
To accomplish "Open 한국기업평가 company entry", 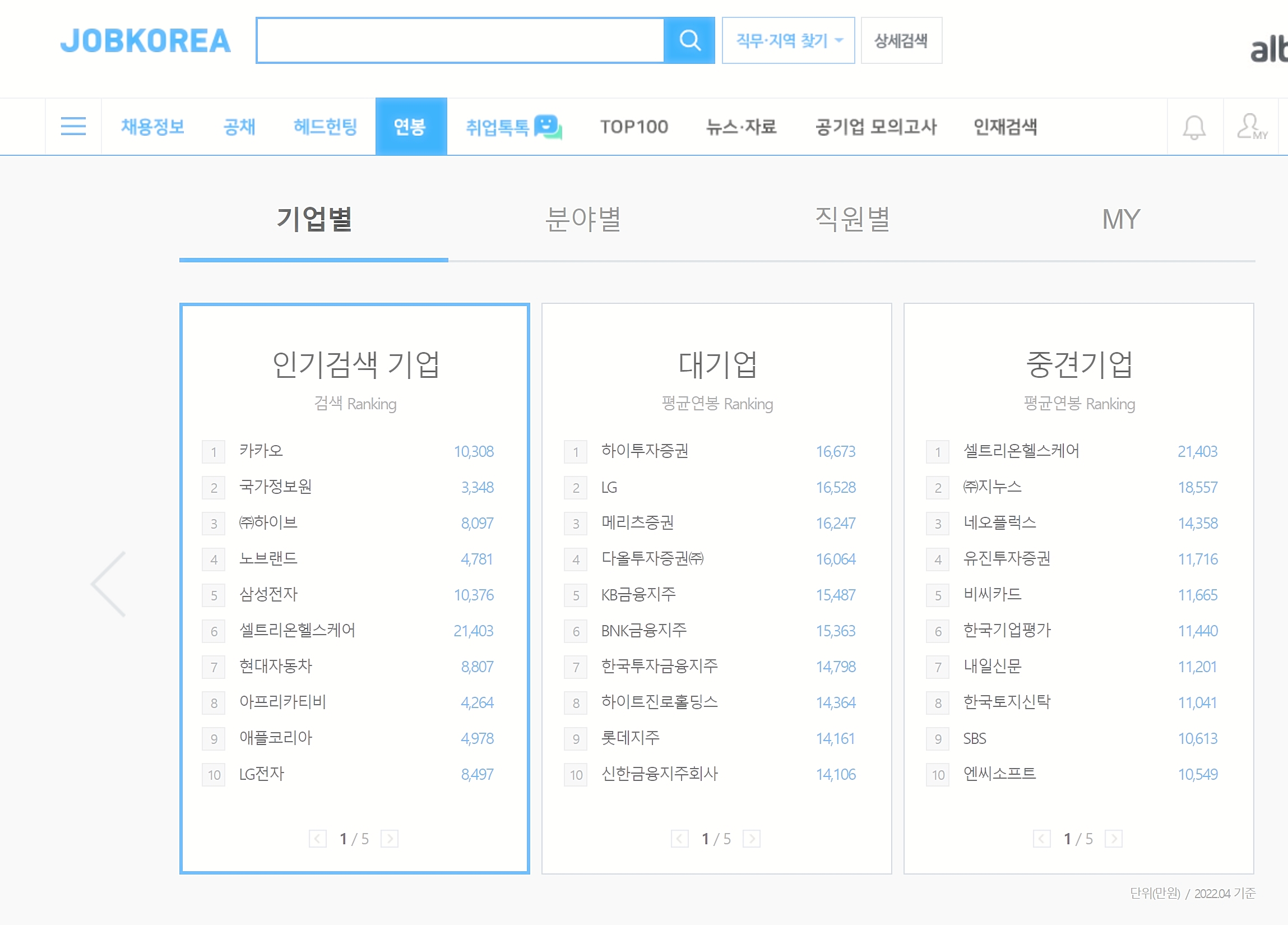I will (1007, 630).
